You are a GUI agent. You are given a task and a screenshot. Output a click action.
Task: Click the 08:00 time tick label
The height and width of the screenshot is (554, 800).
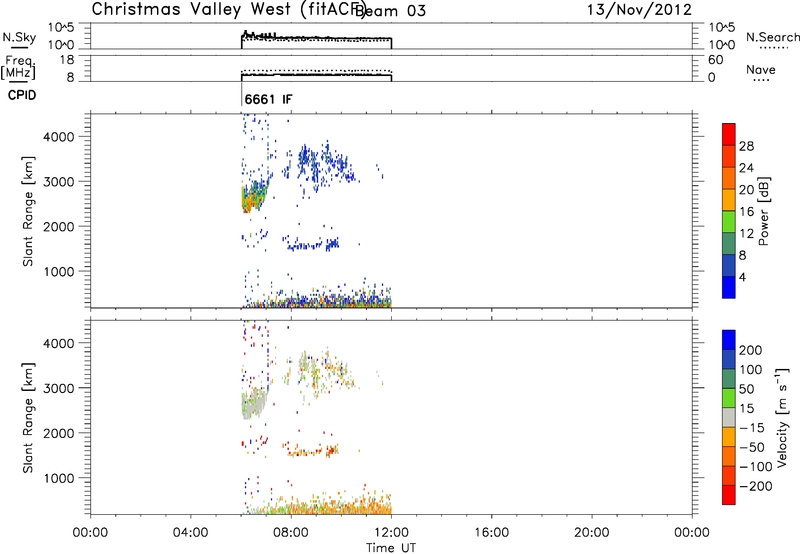pos(291,533)
